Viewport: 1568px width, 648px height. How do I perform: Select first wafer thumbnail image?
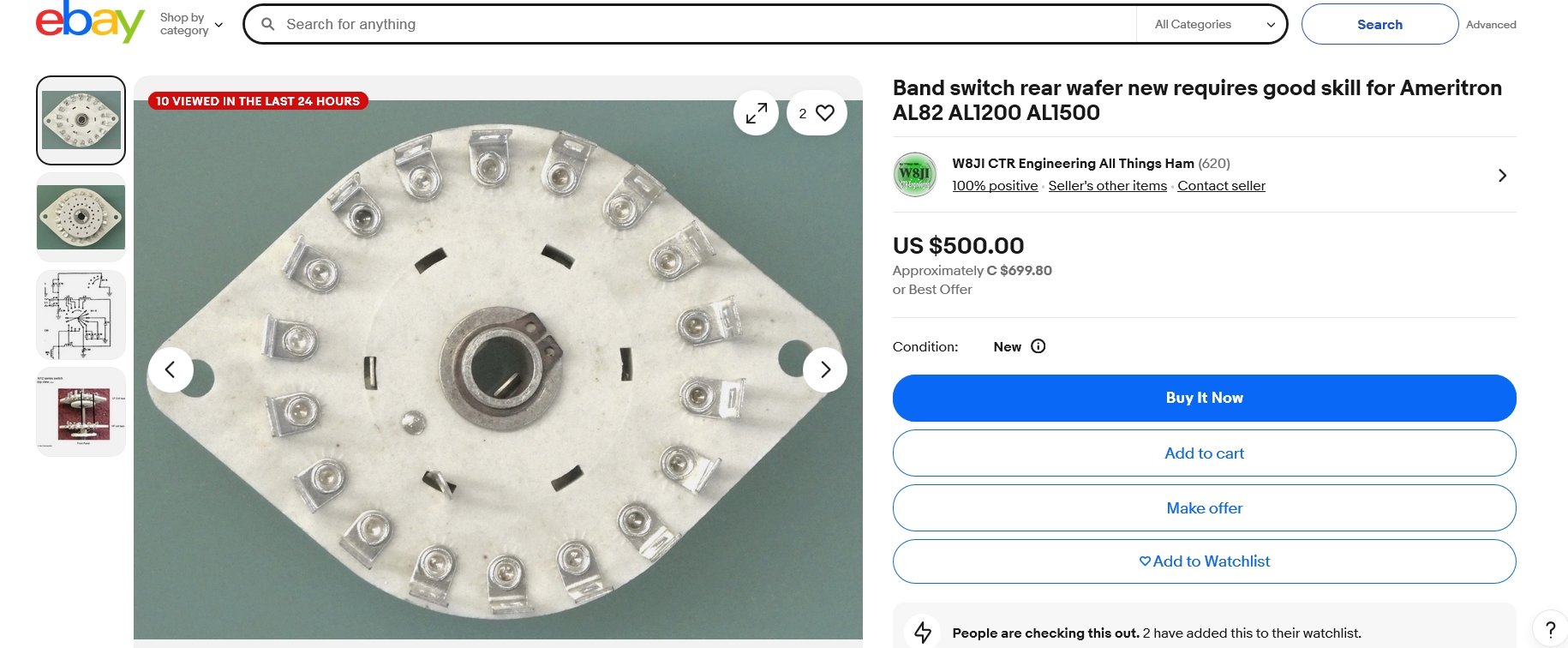point(81,120)
